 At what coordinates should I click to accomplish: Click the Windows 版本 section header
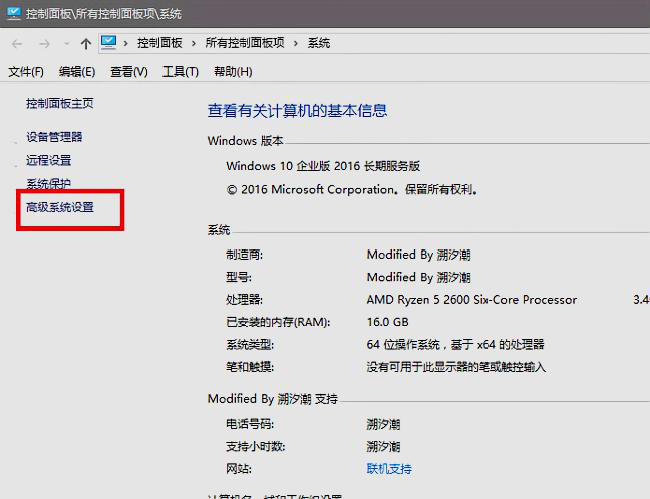tap(245, 141)
